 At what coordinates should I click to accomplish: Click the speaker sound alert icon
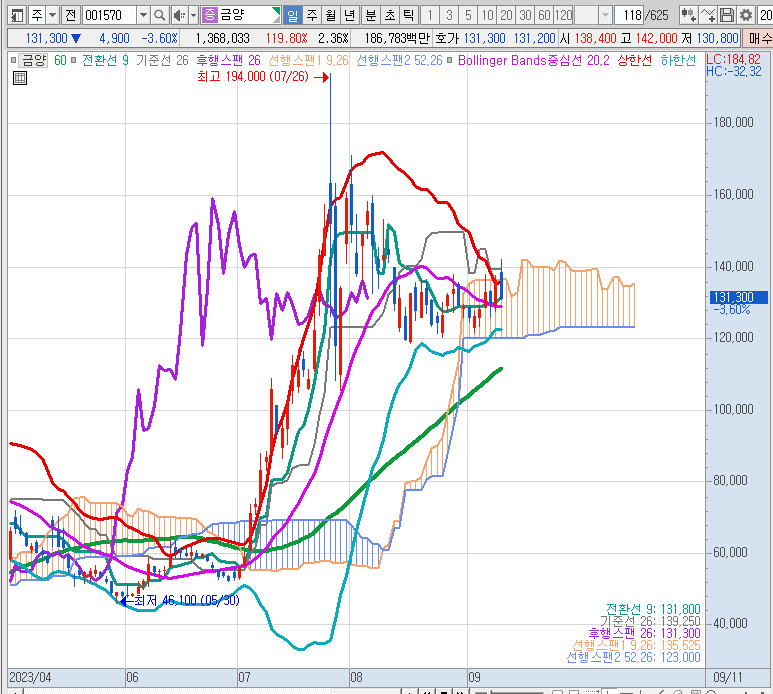click(179, 16)
